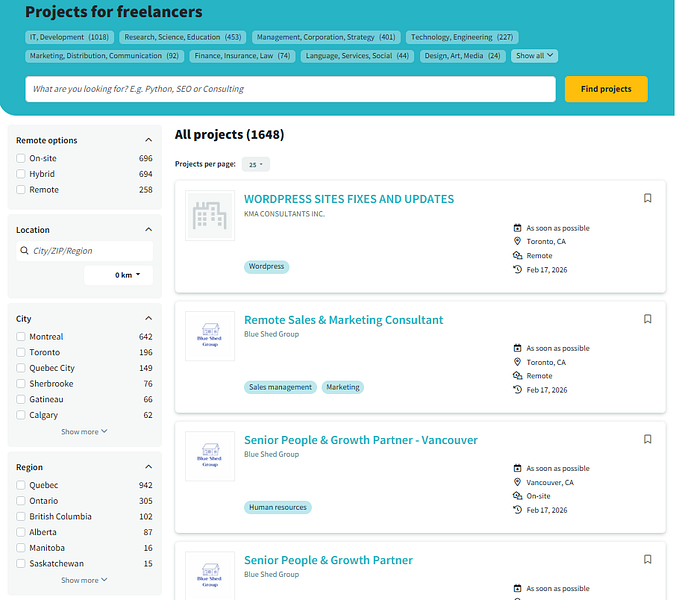The image size is (676, 600).
Task: Click the history clock icon on Vancouver partner card
Action: click(x=517, y=509)
